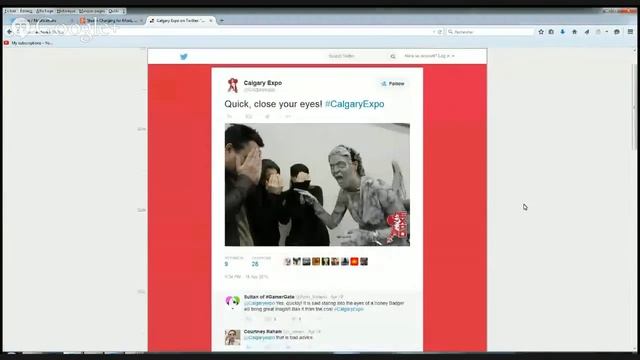Viewport: 640px width, 360px height.
Task: Open Sultan of #GamerGate profile name
Action: (269, 297)
